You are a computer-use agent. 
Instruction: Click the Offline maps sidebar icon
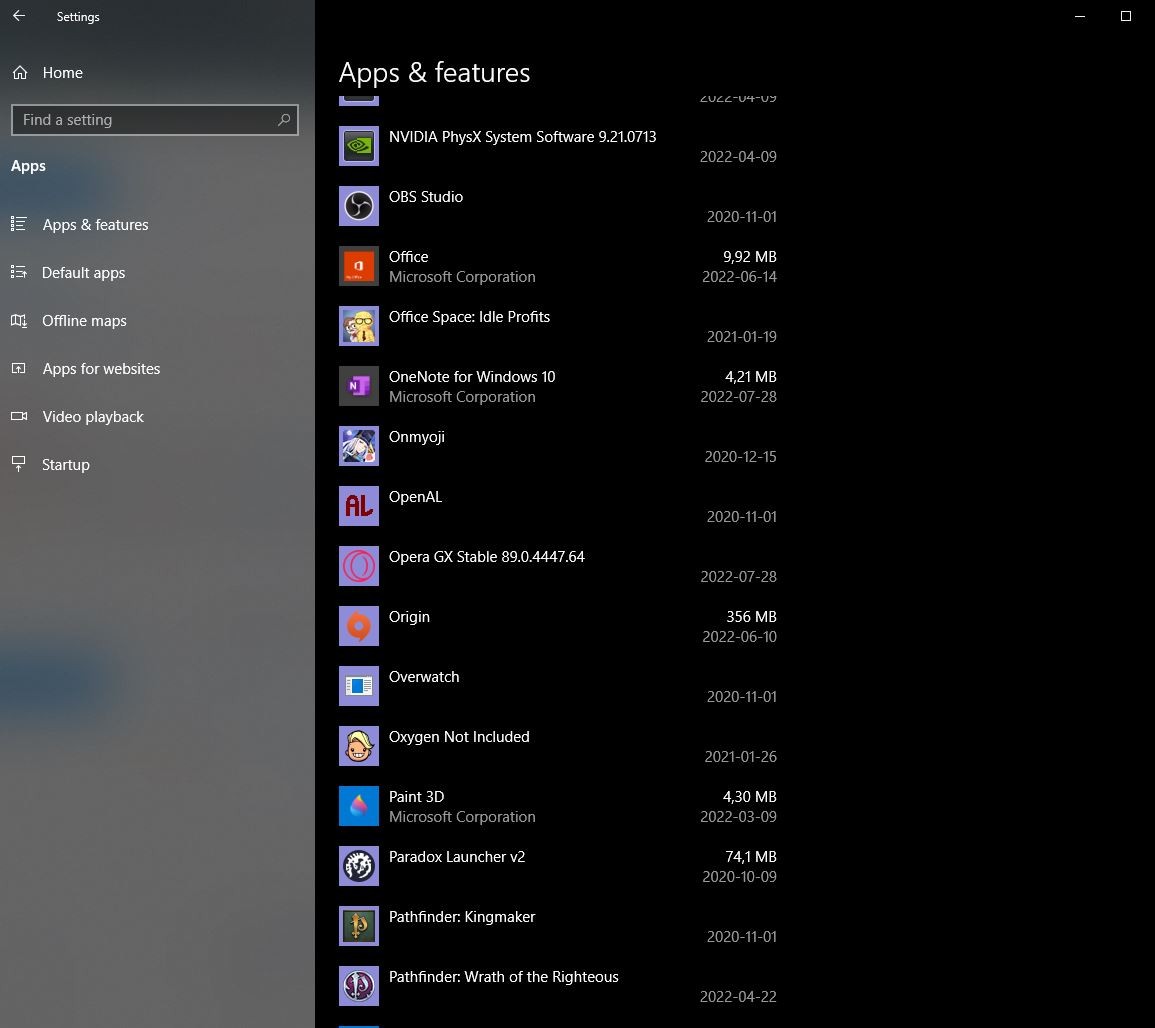pyautogui.click(x=18, y=320)
